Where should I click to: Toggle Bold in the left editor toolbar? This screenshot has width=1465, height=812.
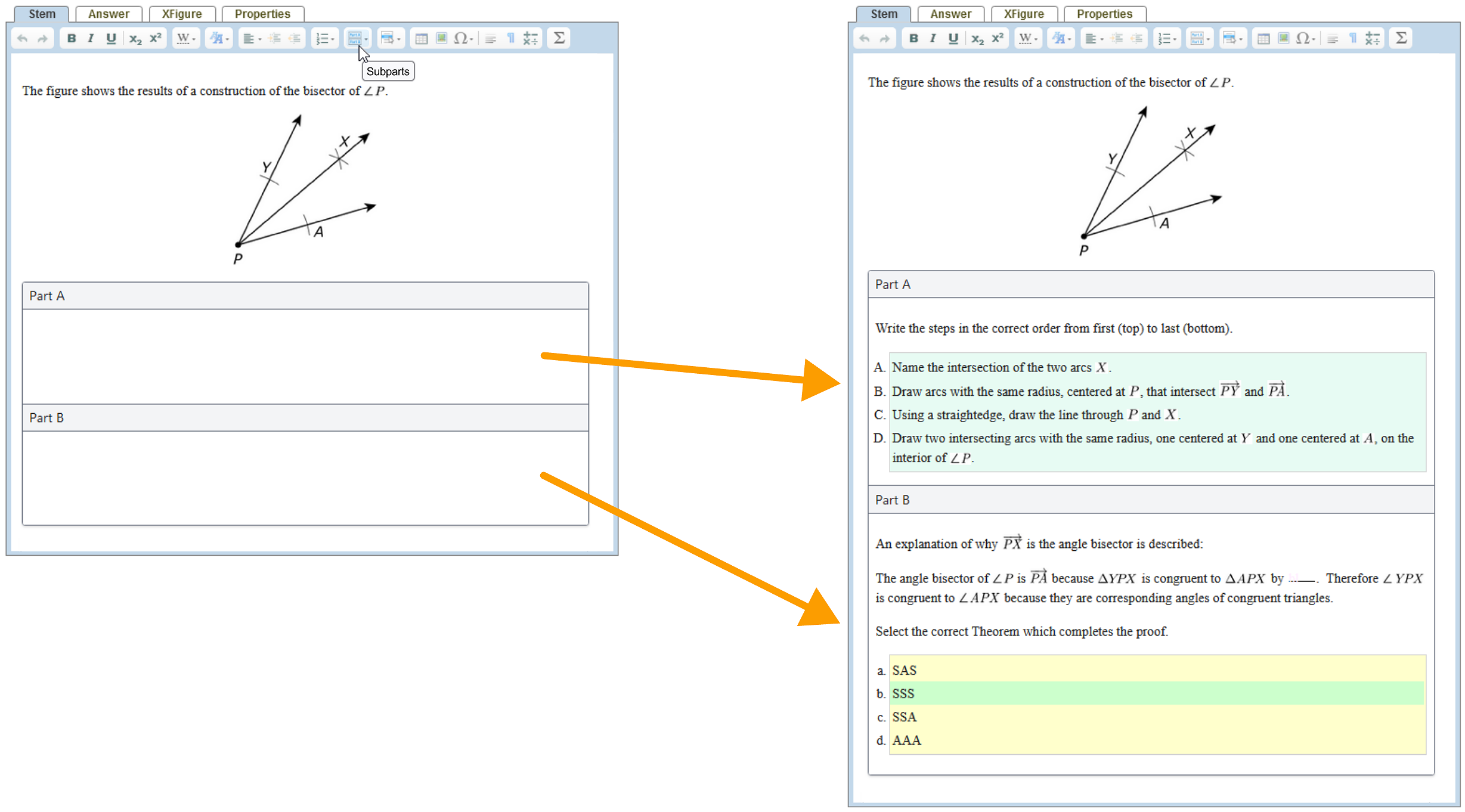click(x=72, y=39)
